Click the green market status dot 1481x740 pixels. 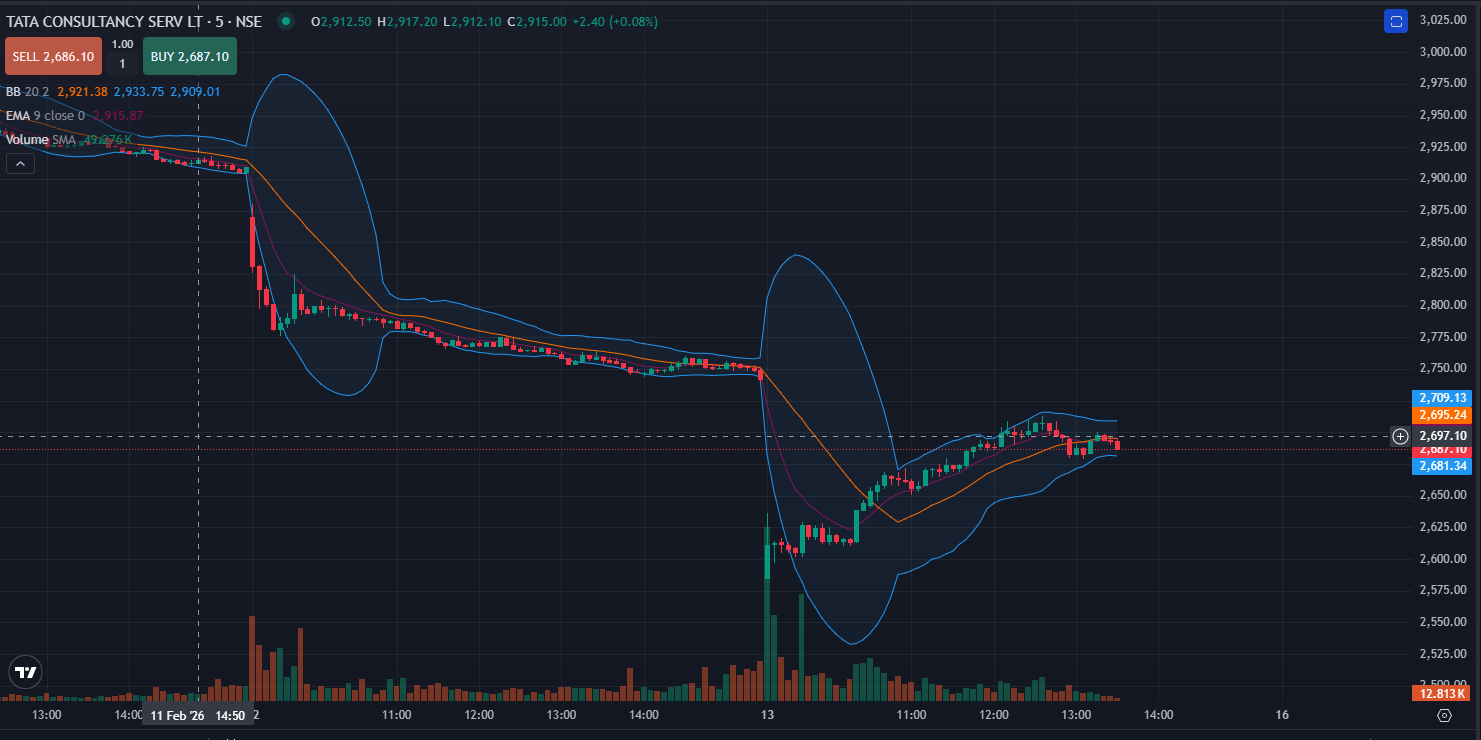click(x=287, y=21)
